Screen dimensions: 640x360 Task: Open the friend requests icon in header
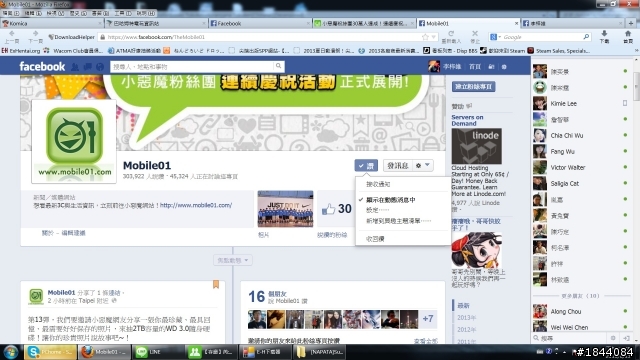pos(75,67)
